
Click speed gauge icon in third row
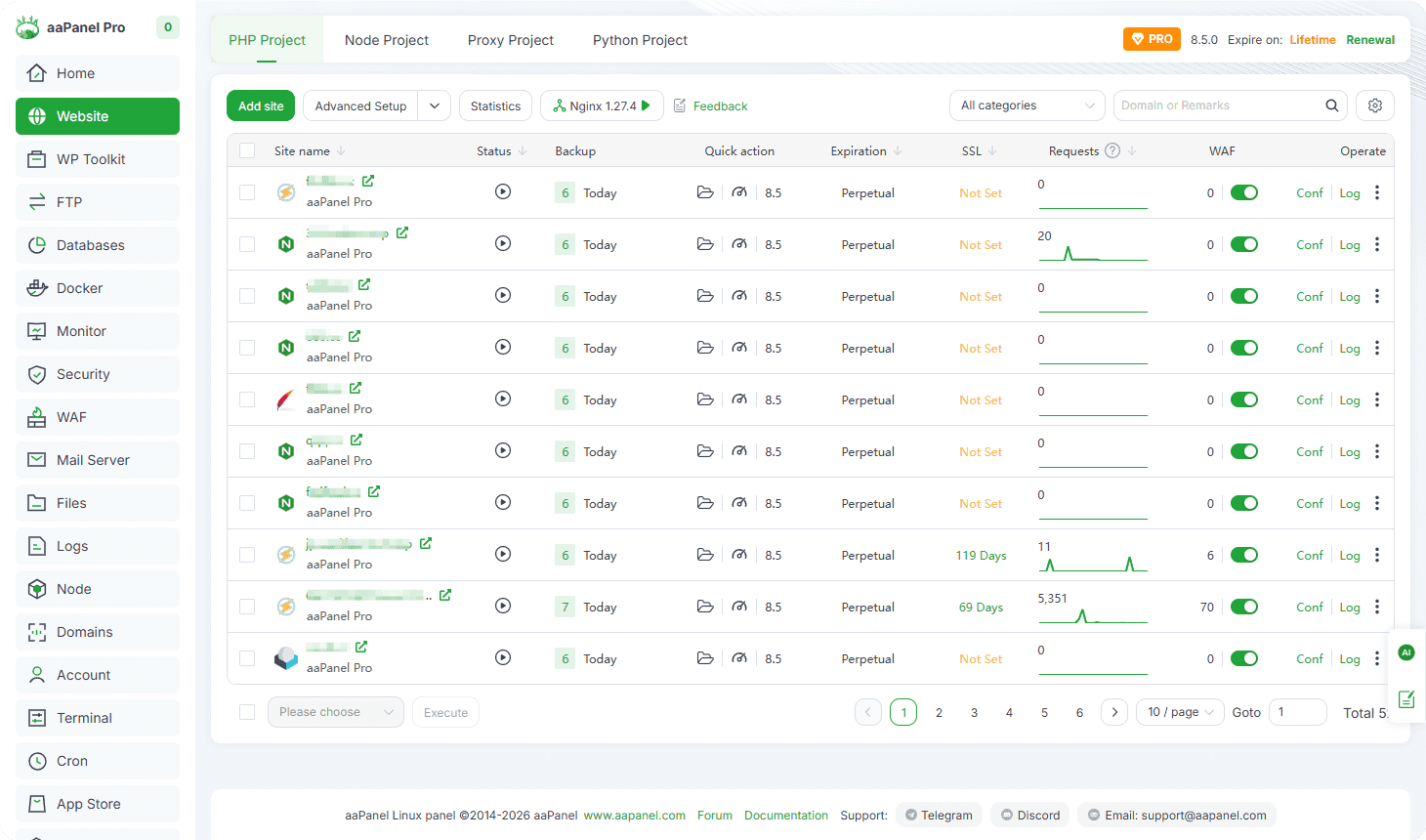pyautogui.click(x=739, y=296)
